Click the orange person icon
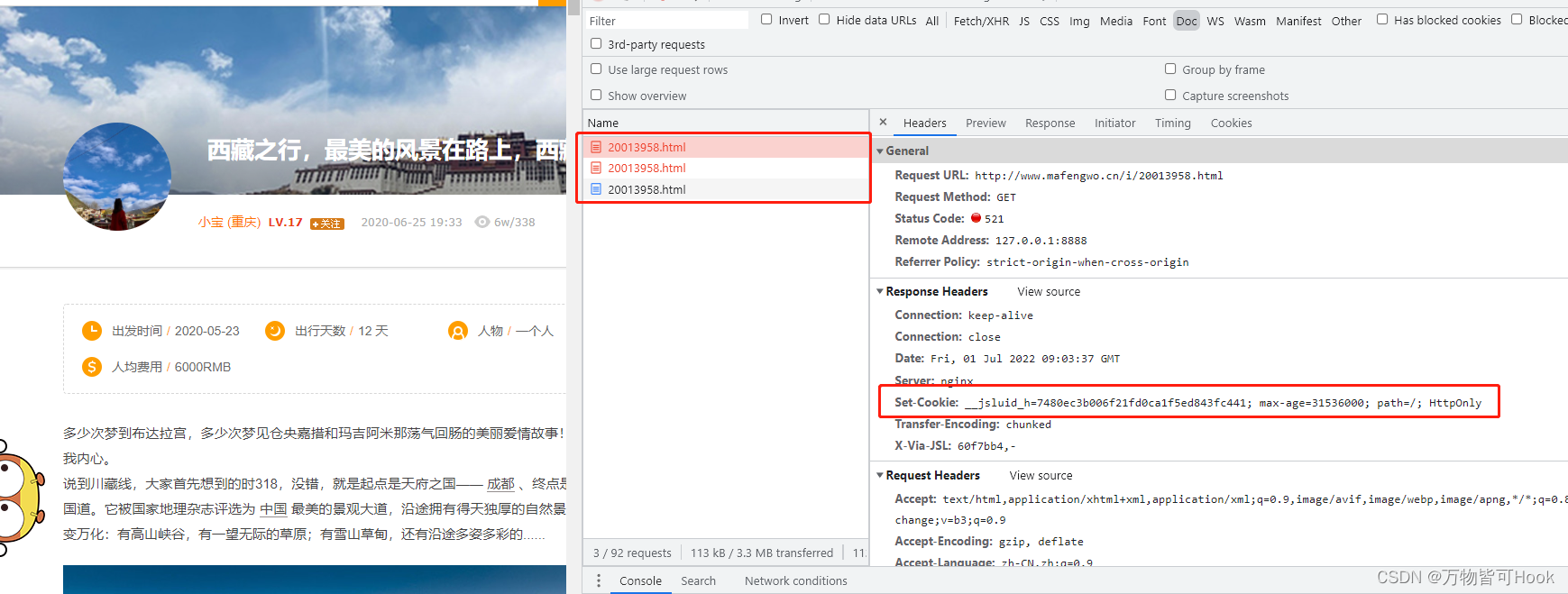The image size is (1568, 594). (x=458, y=331)
